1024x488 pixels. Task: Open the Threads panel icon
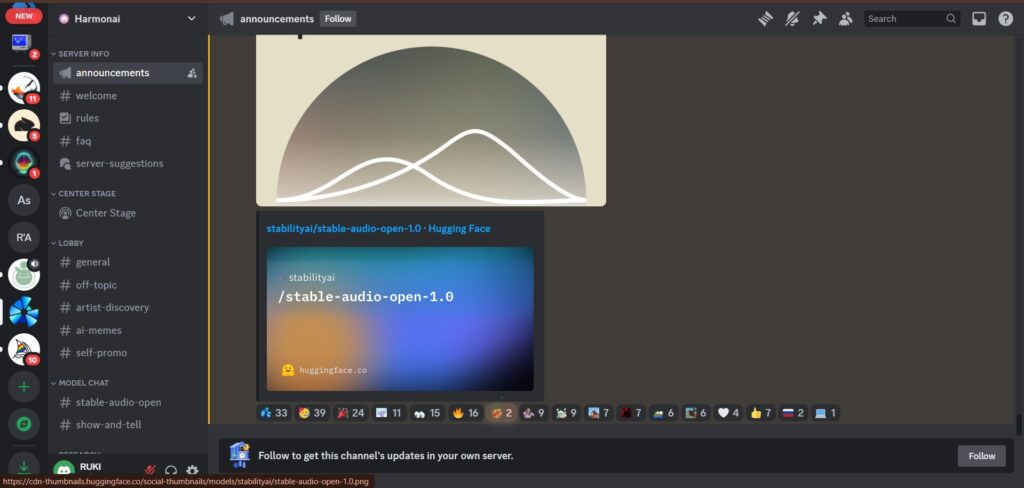click(766, 18)
